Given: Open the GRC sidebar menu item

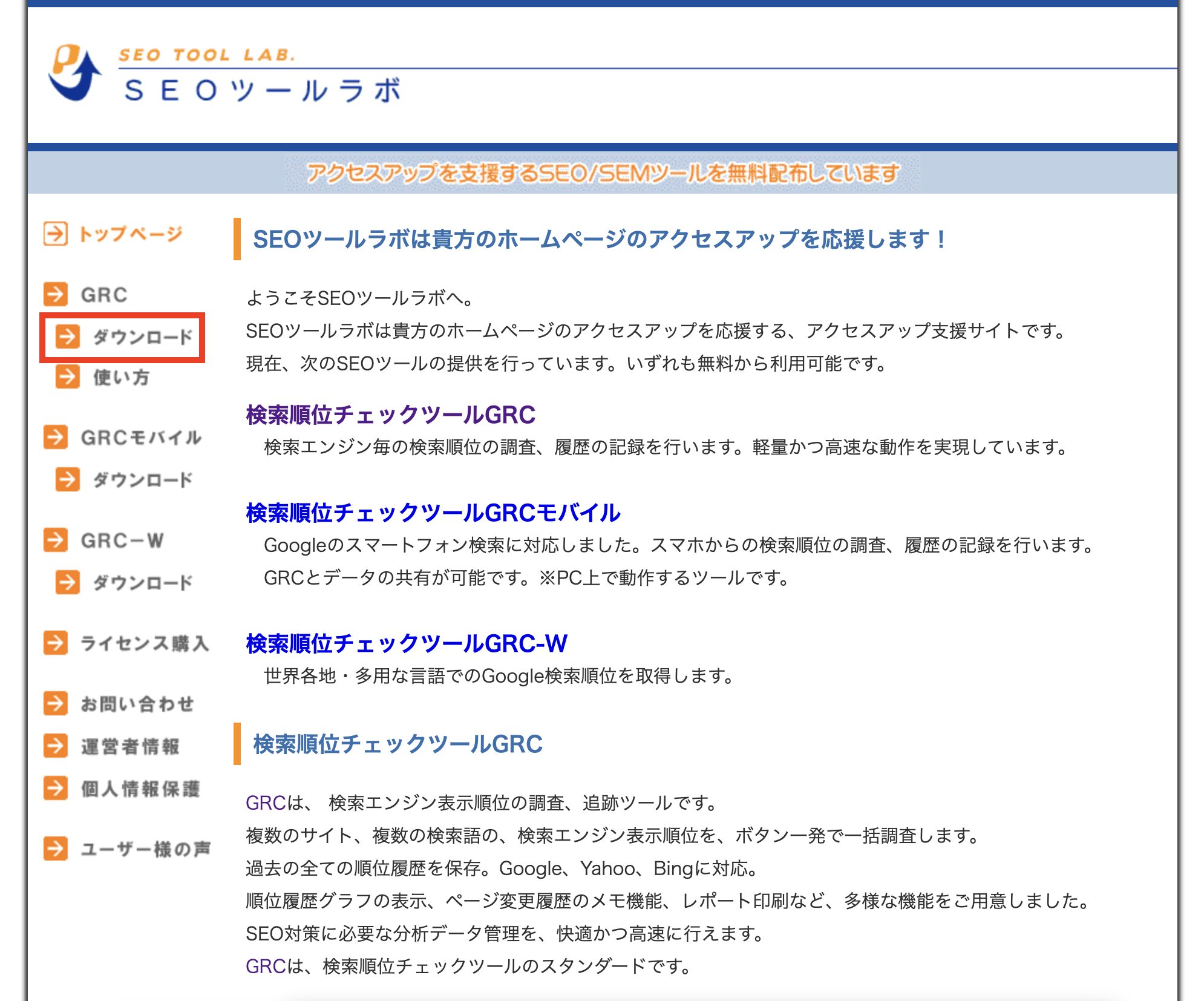Looking at the screenshot, I should coord(104,295).
